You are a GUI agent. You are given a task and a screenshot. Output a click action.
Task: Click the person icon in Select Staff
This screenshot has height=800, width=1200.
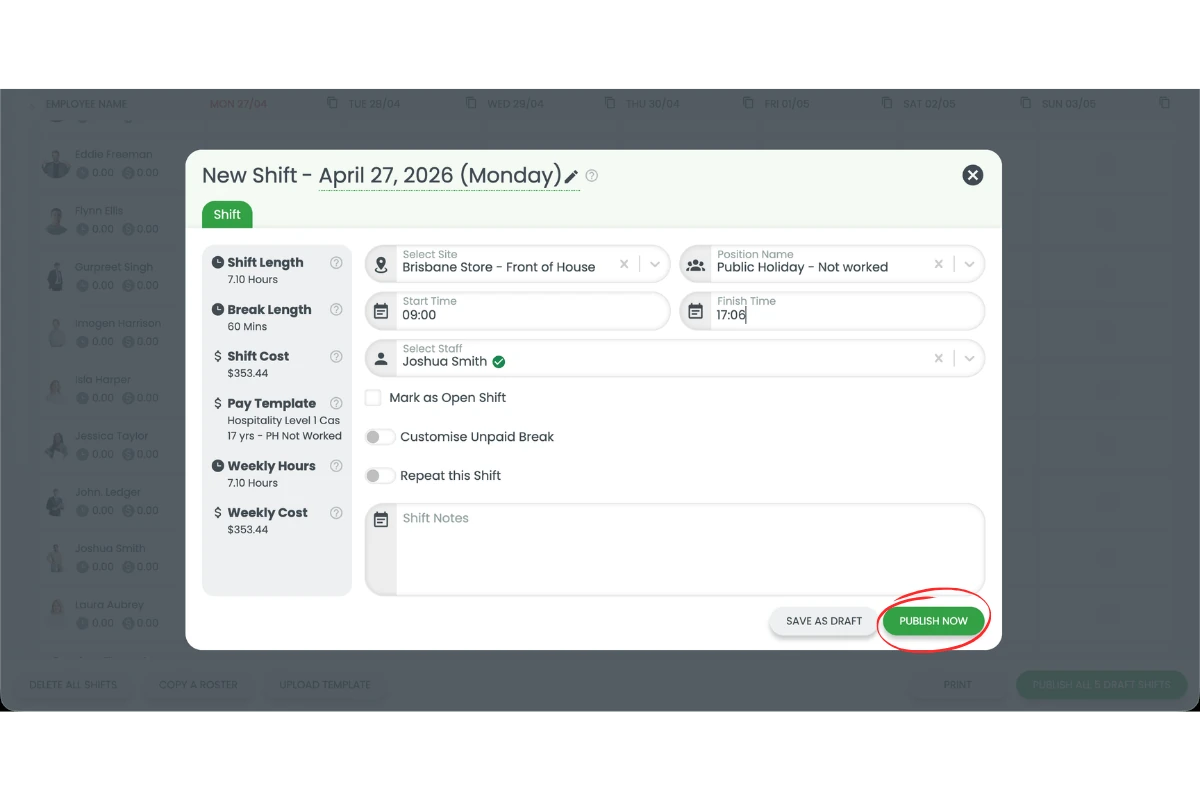point(380,358)
